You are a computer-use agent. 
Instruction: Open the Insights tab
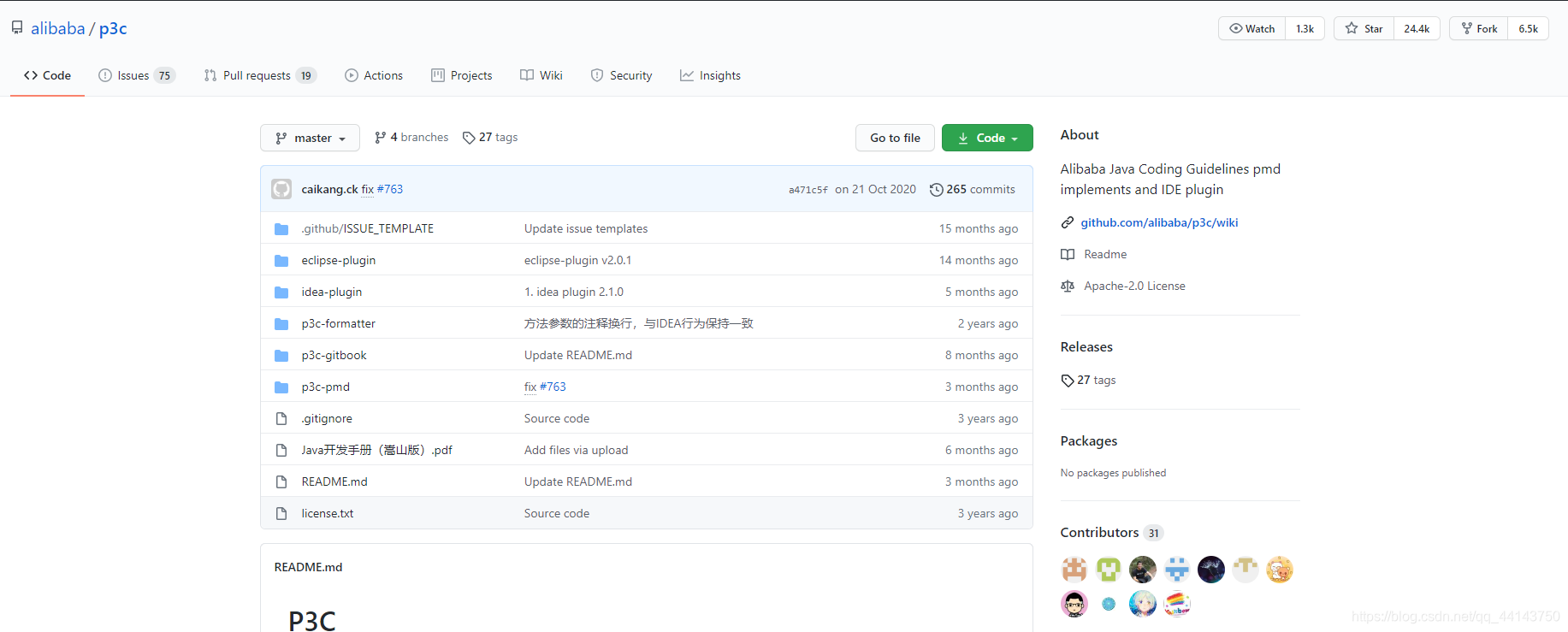[710, 75]
